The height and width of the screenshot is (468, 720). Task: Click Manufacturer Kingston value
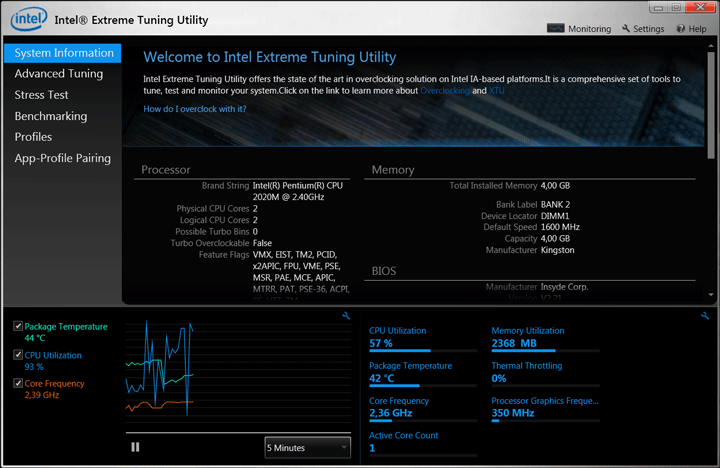point(557,250)
